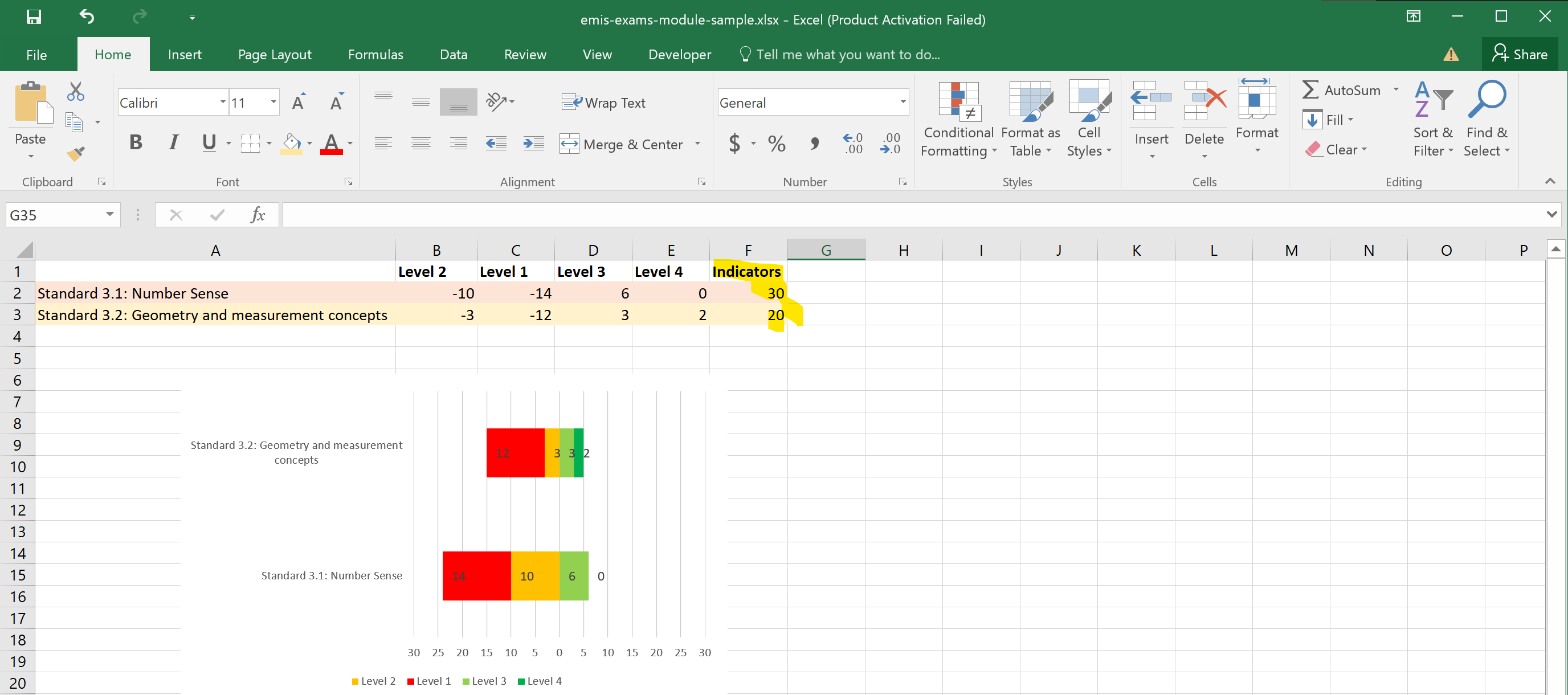Click the Share button
Image resolution: width=1568 pixels, height=695 pixels.
[1520, 55]
